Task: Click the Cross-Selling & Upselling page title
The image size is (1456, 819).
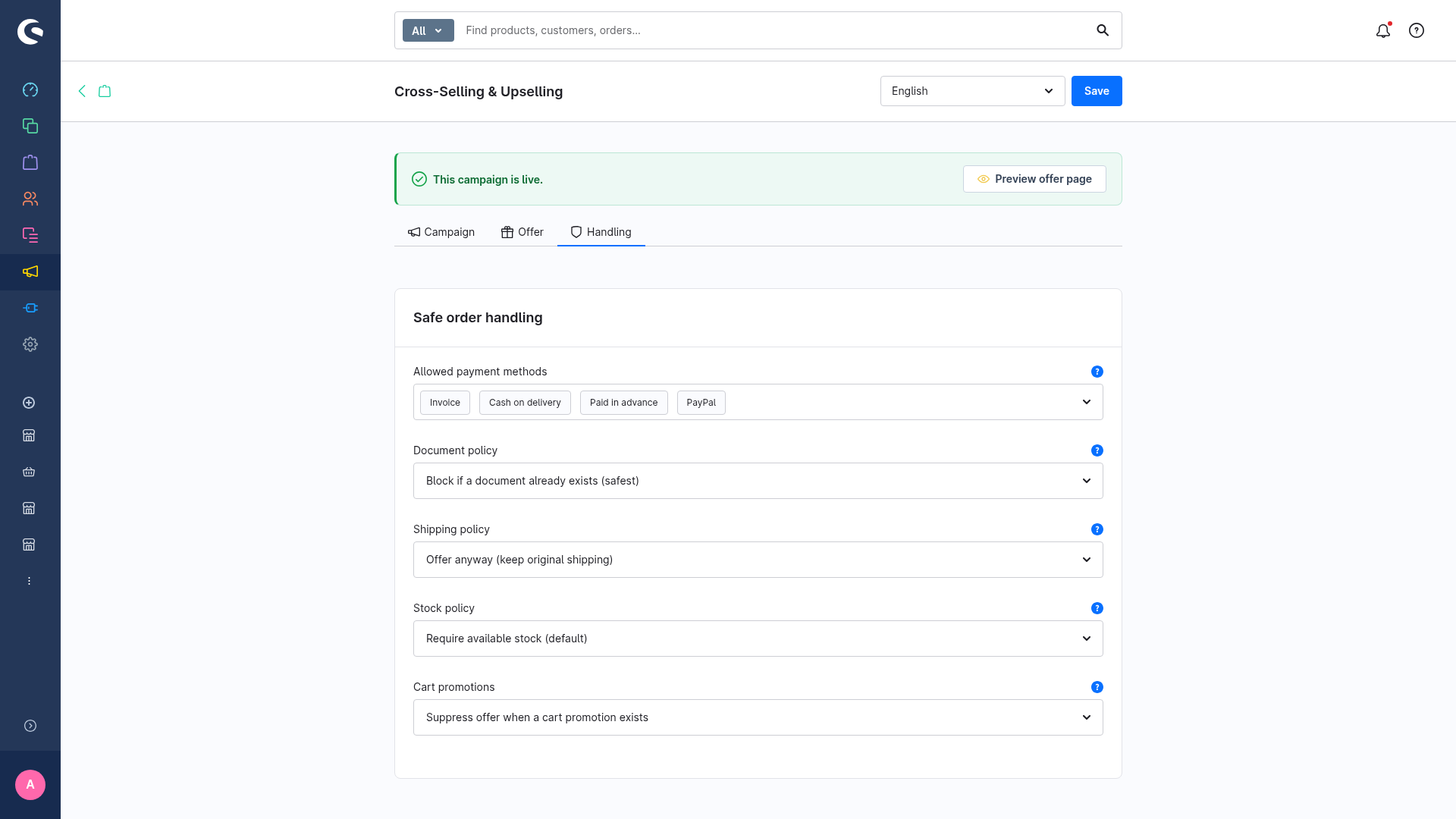Action: point(479,92)
